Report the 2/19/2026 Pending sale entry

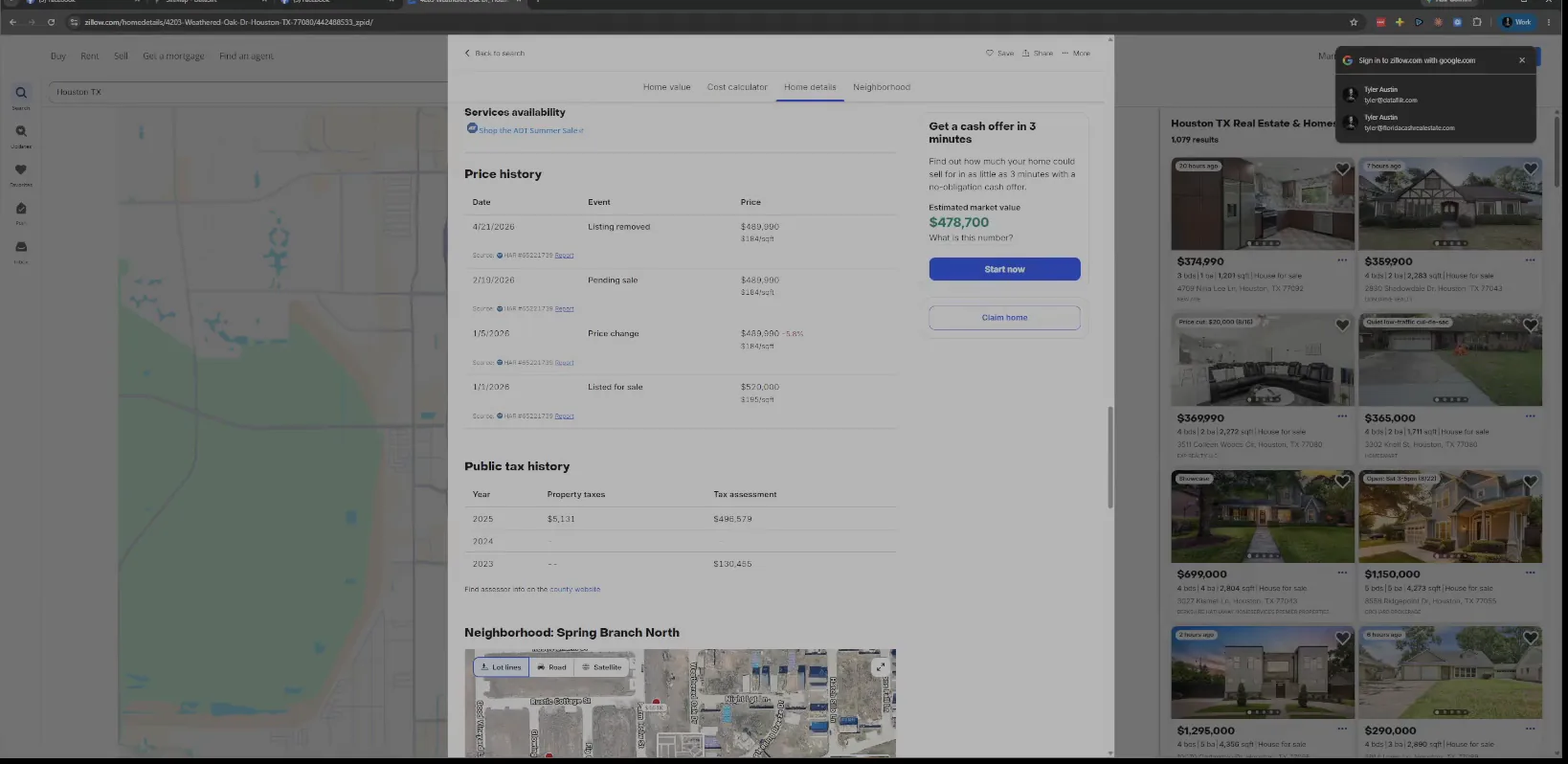564,309
